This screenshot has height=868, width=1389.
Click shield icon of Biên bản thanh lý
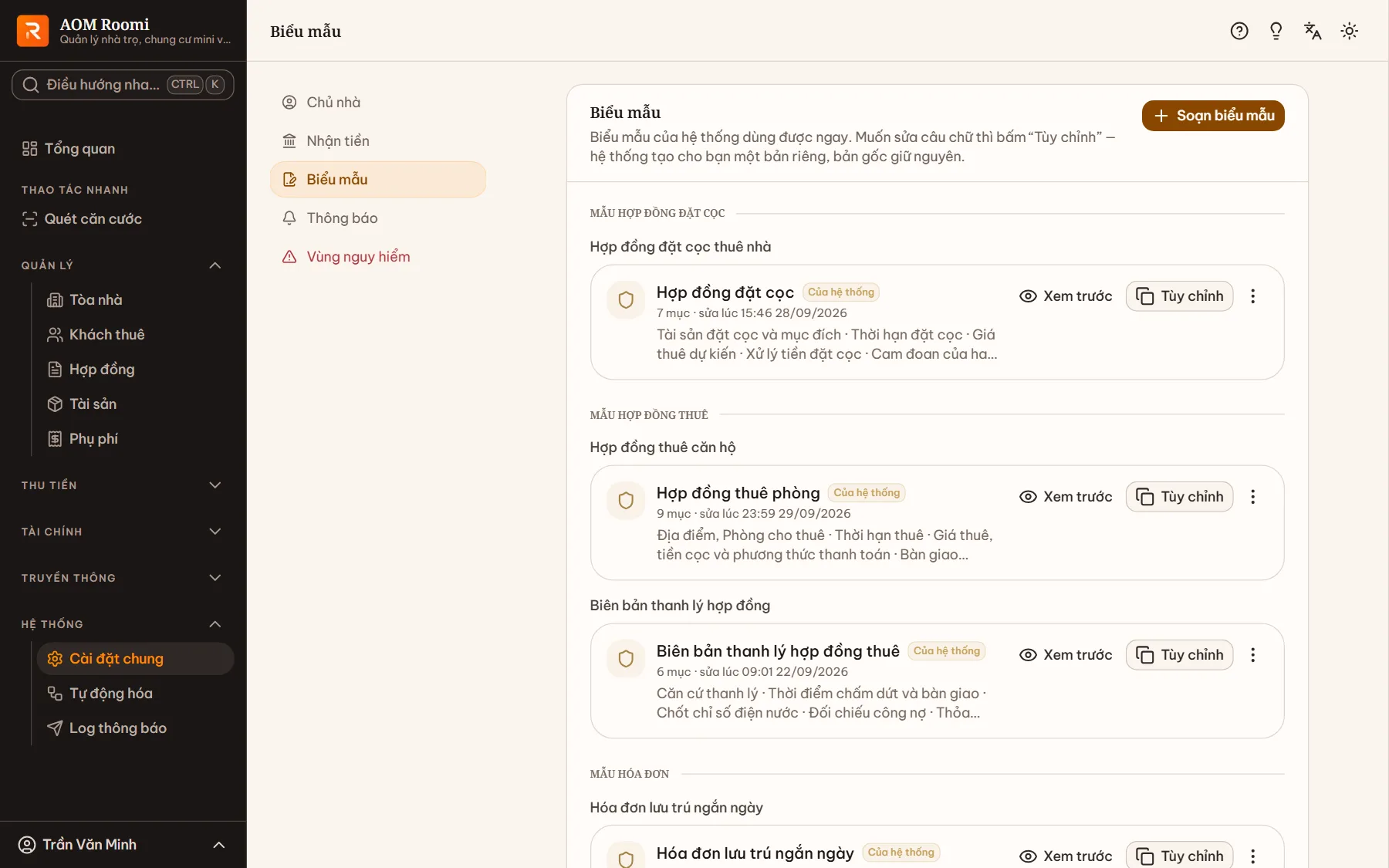(626, 659)
